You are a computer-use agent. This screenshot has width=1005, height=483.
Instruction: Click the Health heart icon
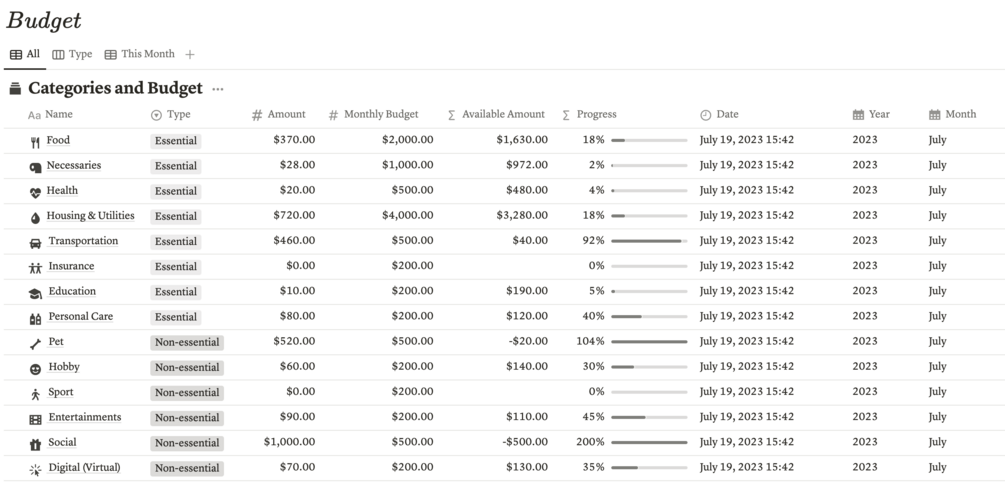(35, 192)
